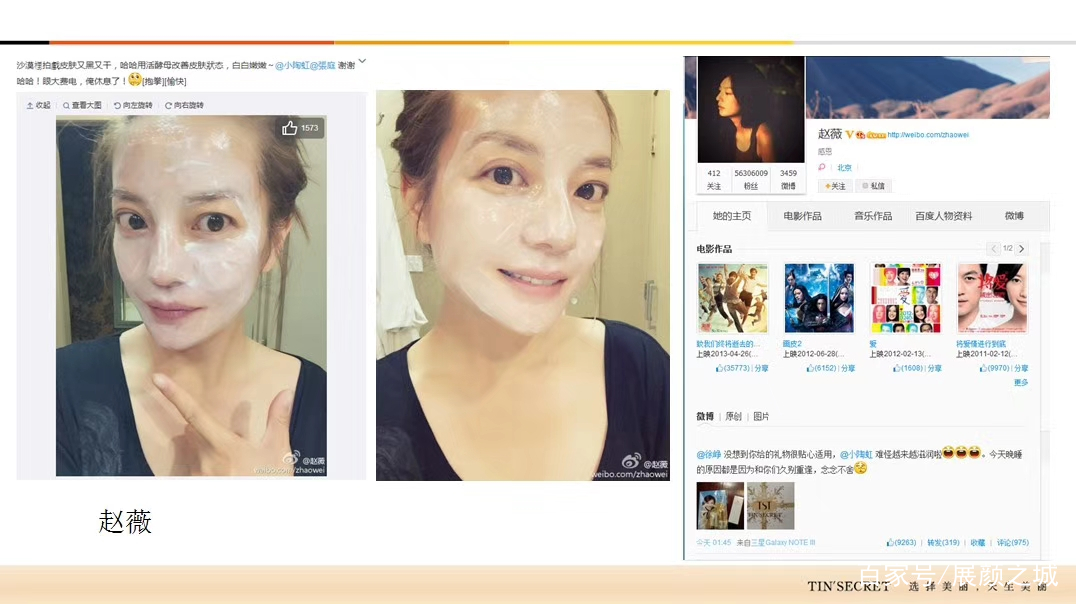This screenshot has height=604, width=1076.
Task: Rotate the photo right with 向右旋转
Action: pos(184,105)
